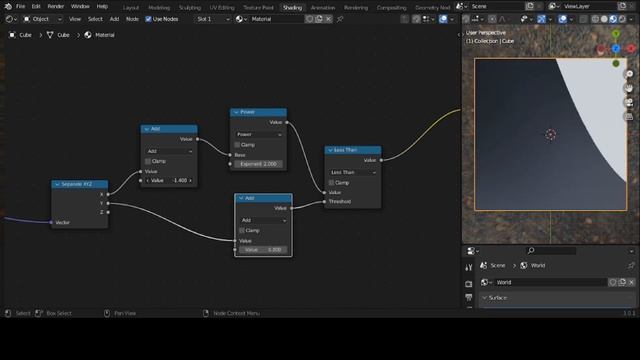Switch perspective/orthographic grid icon

tap(629, 117)
